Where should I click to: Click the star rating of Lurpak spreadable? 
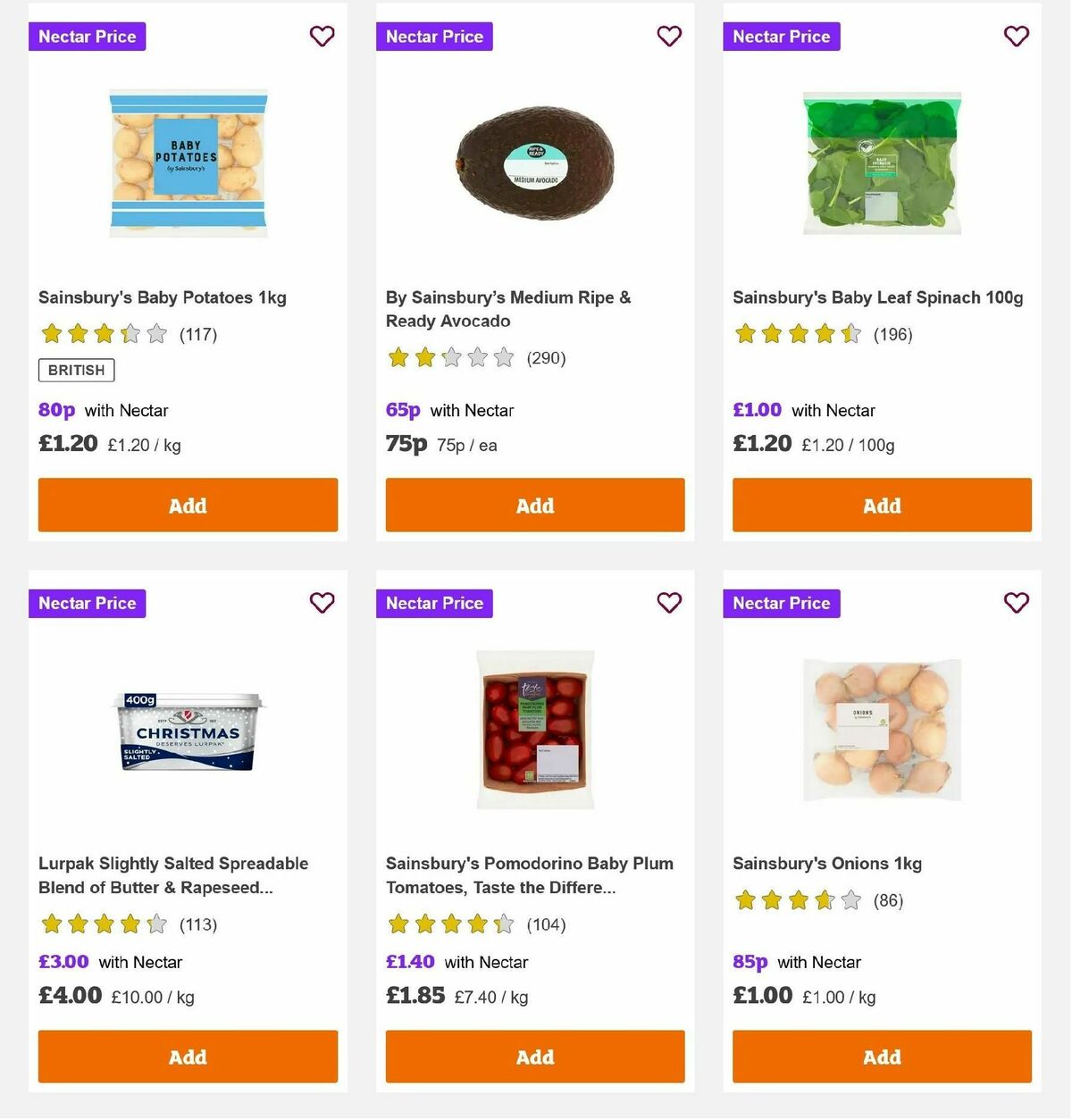103,924
